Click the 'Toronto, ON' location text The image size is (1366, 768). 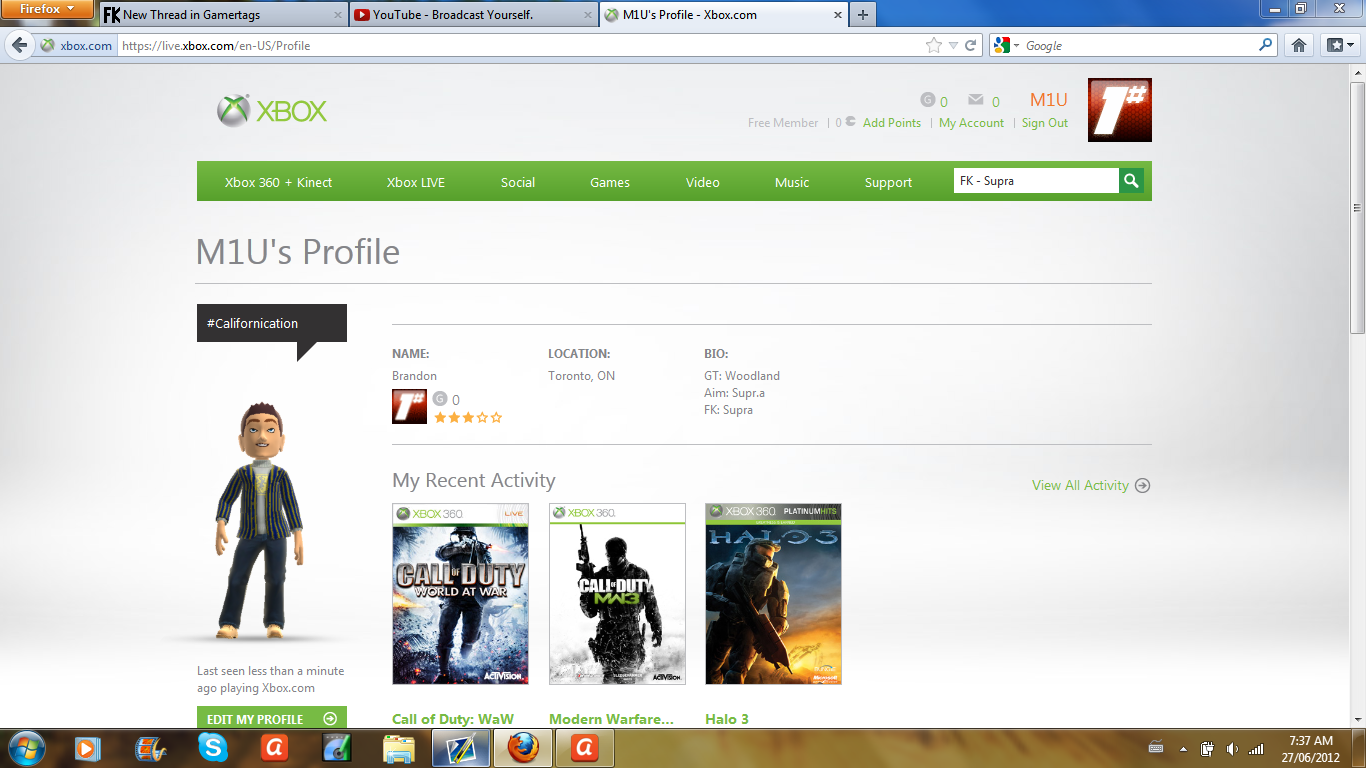point(581,376)
